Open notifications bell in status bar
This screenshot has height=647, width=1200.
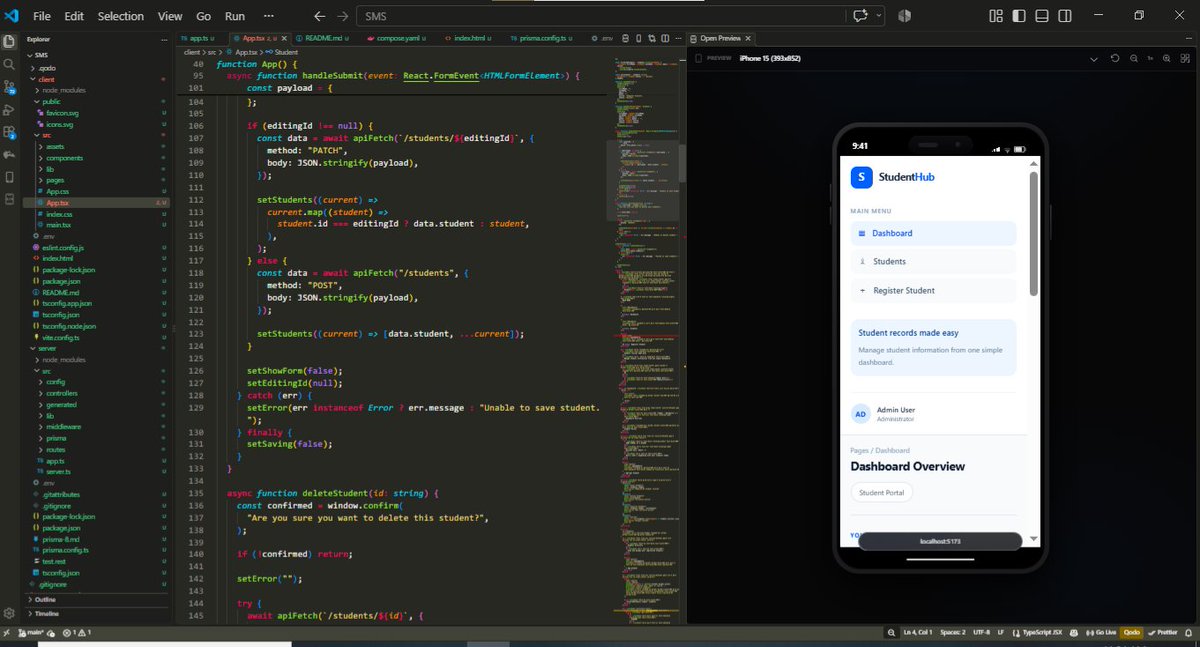tap(1187, 632)
